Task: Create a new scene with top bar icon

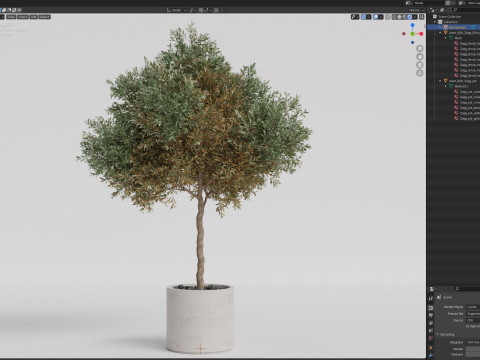Action: click(448, 3)
